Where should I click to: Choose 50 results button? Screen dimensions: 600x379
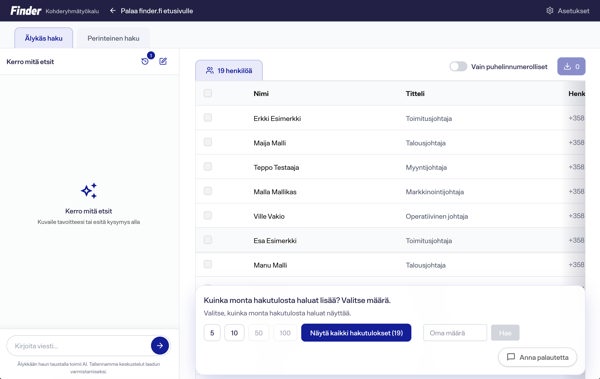(259, 333)
